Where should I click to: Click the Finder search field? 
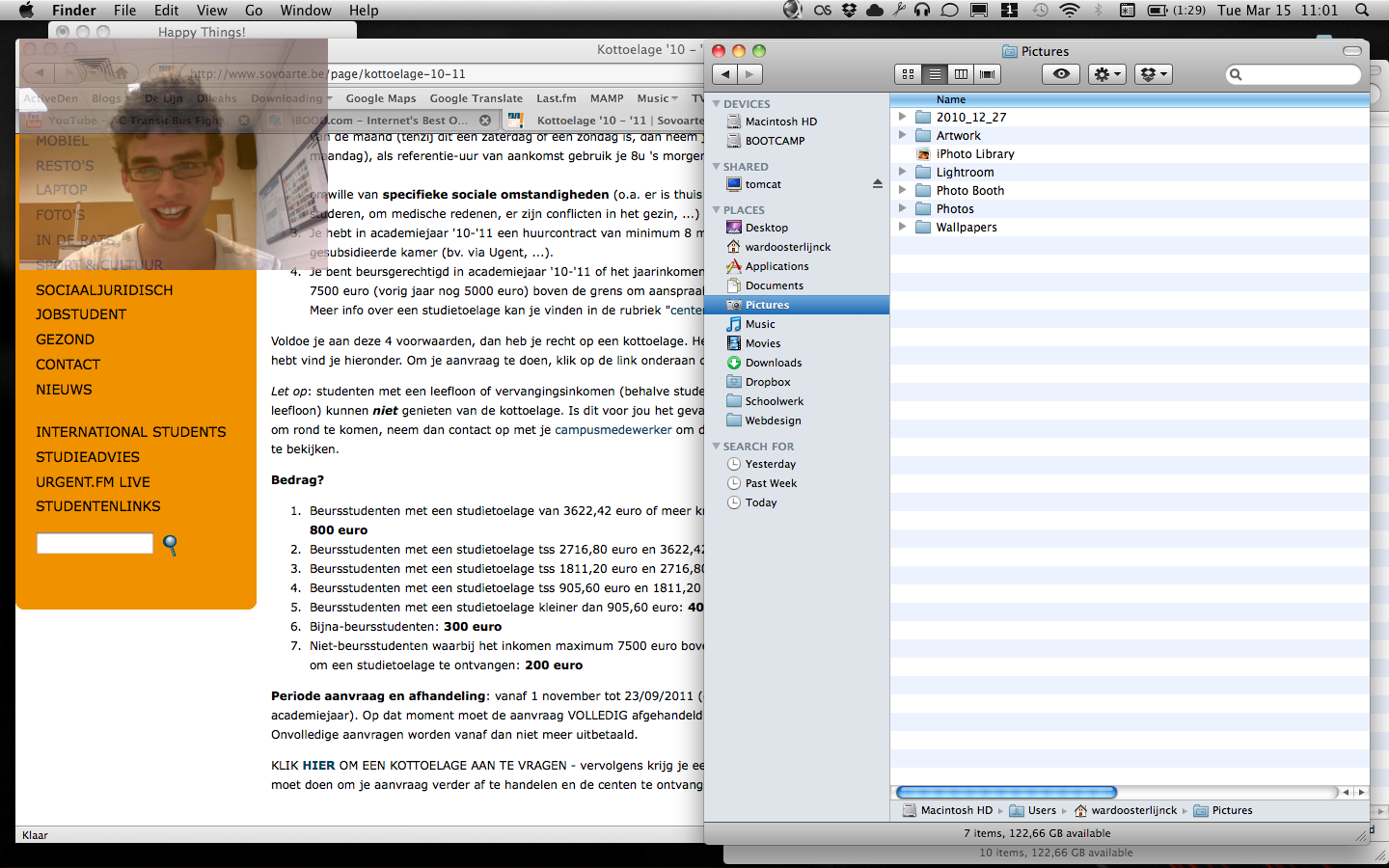click(x=1294, y=74)
